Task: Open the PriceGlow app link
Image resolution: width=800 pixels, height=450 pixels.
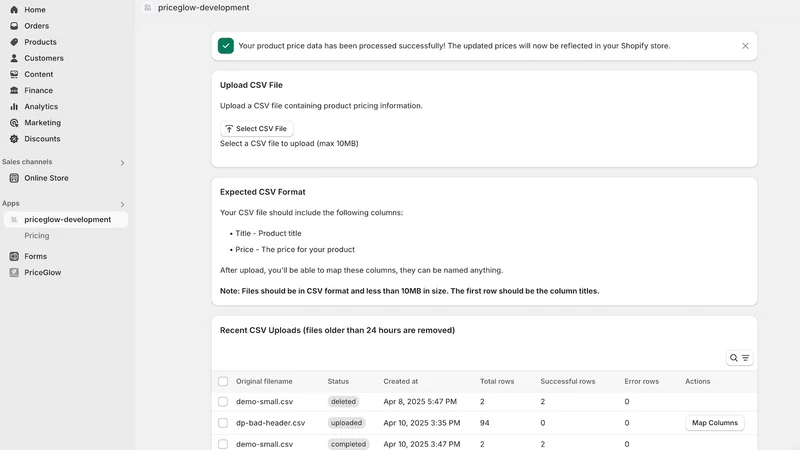Action: [x=42, y=272]
